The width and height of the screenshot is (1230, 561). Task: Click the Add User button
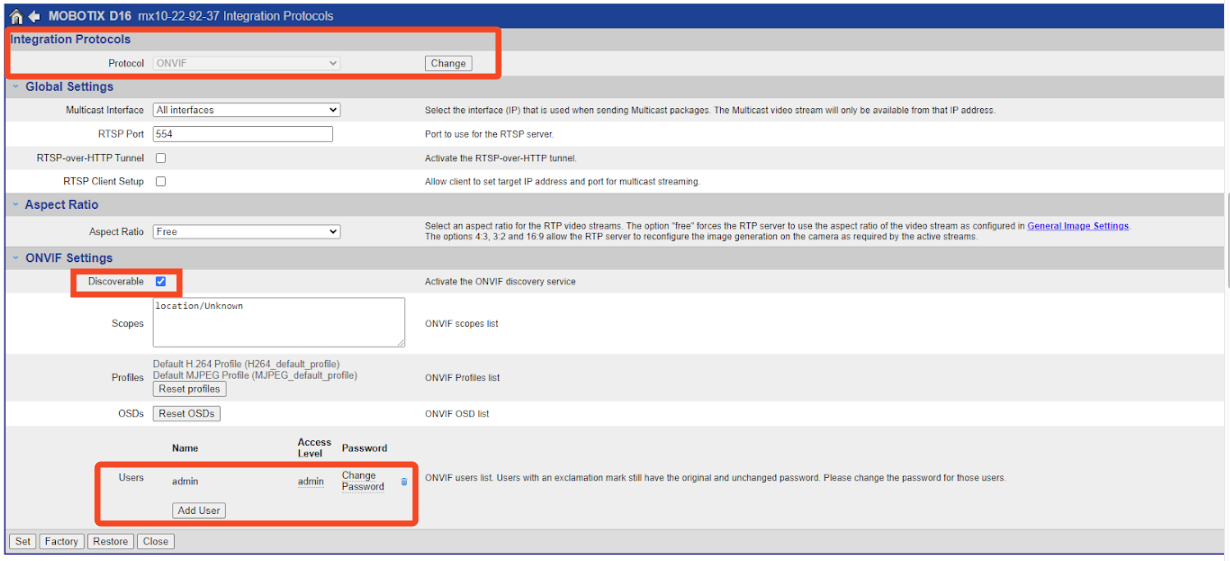(199, 510)
